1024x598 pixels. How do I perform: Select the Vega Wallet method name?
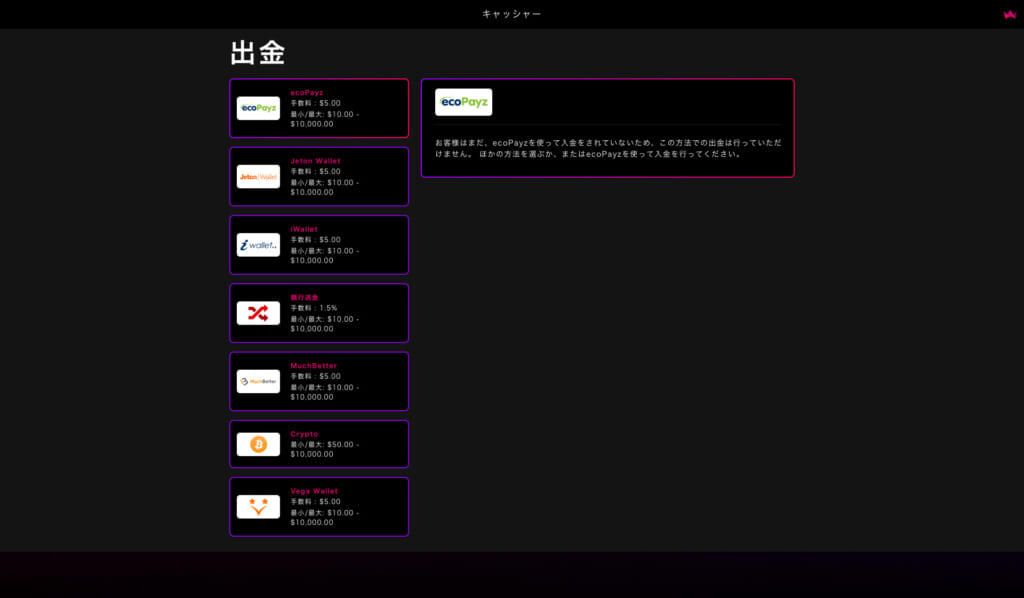pyautogui.click(x=314, y=491)
